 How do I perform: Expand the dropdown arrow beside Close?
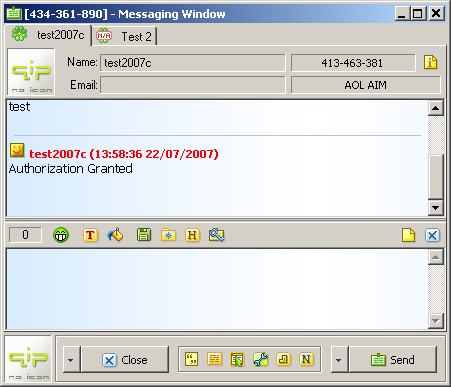click(71, 360)
